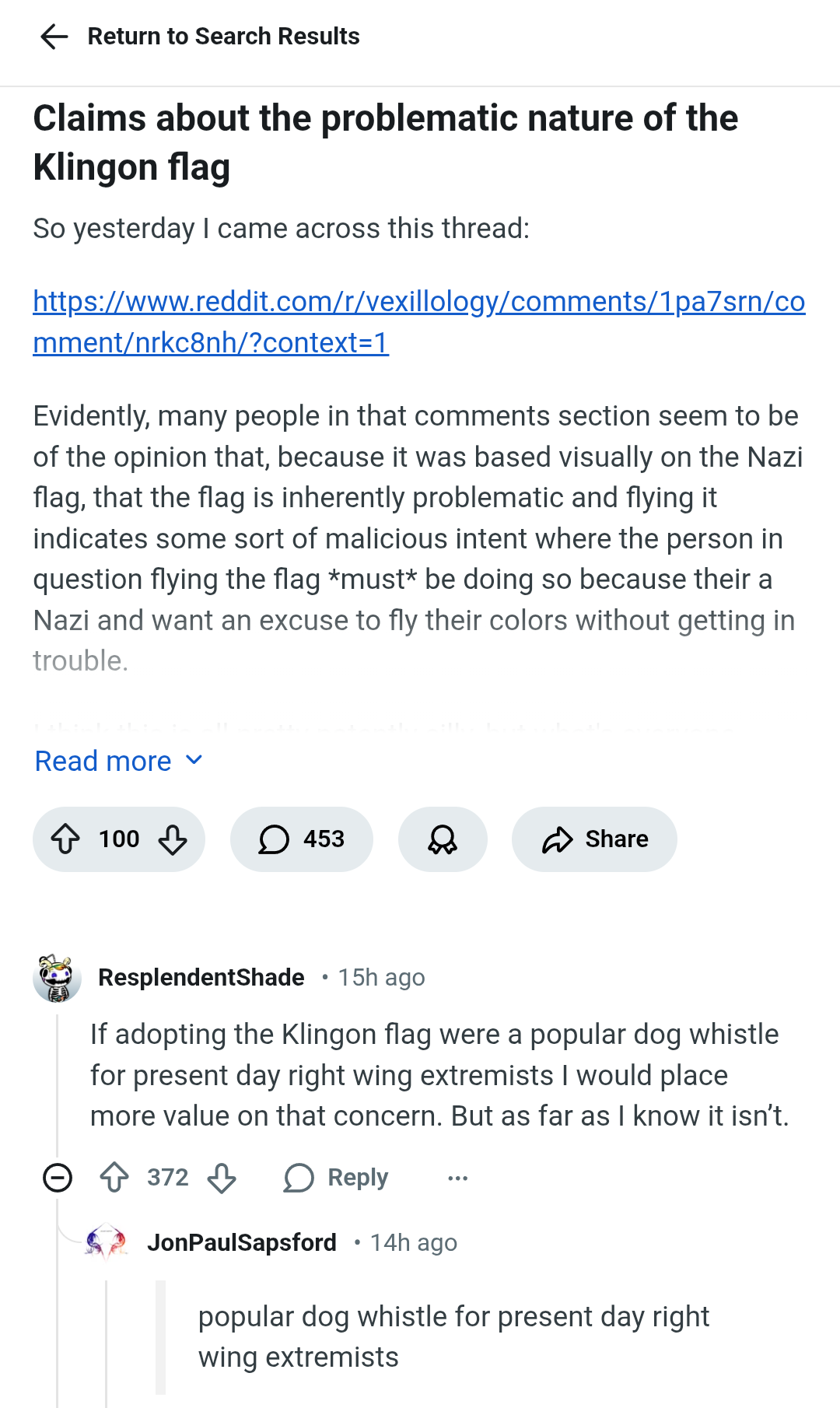Click the back arrow icon
This screenshot has width=840, height=1408.
click(x=54, y=37)
